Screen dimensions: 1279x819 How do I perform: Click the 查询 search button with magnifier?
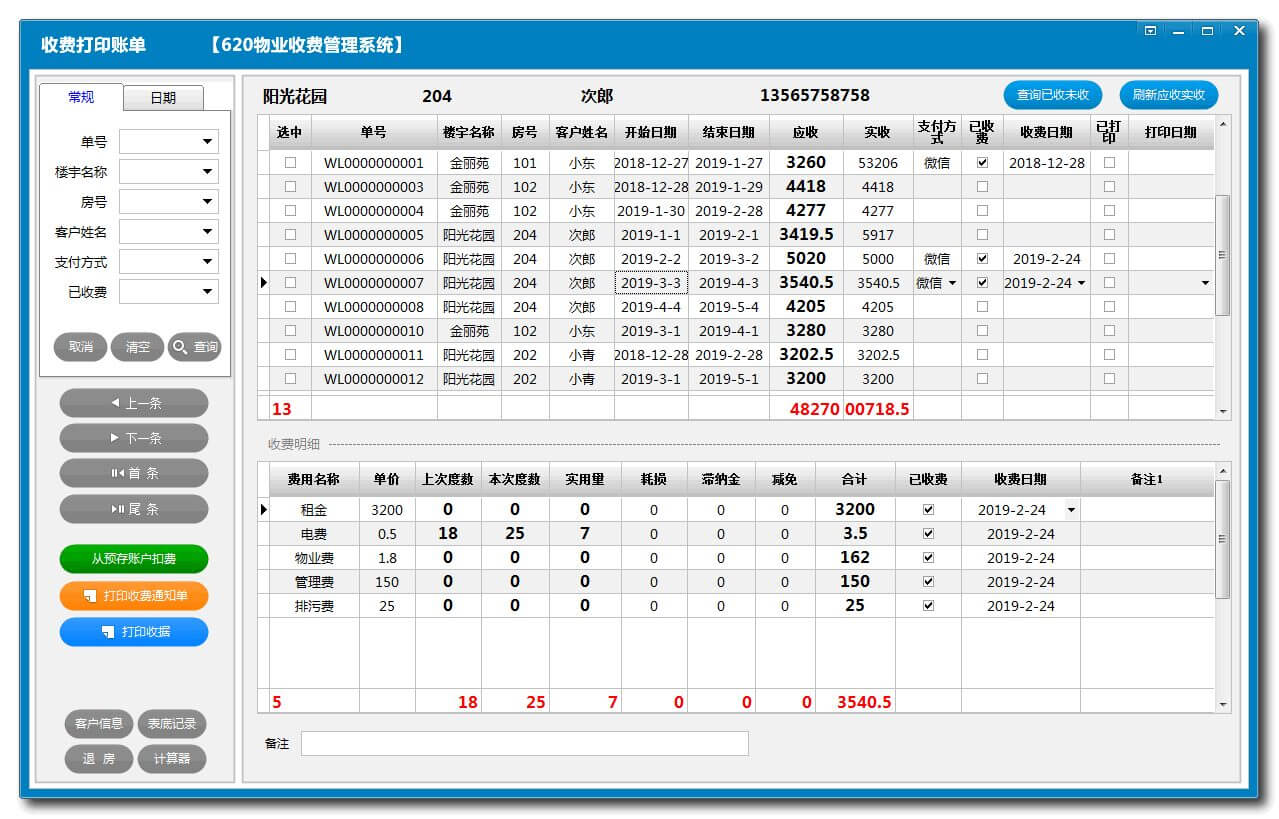(194, 347)
